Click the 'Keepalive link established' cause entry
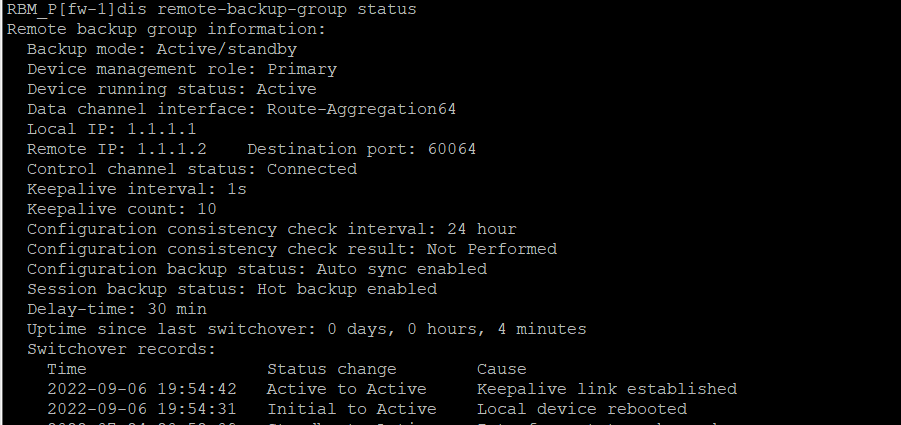 point(606,389)
